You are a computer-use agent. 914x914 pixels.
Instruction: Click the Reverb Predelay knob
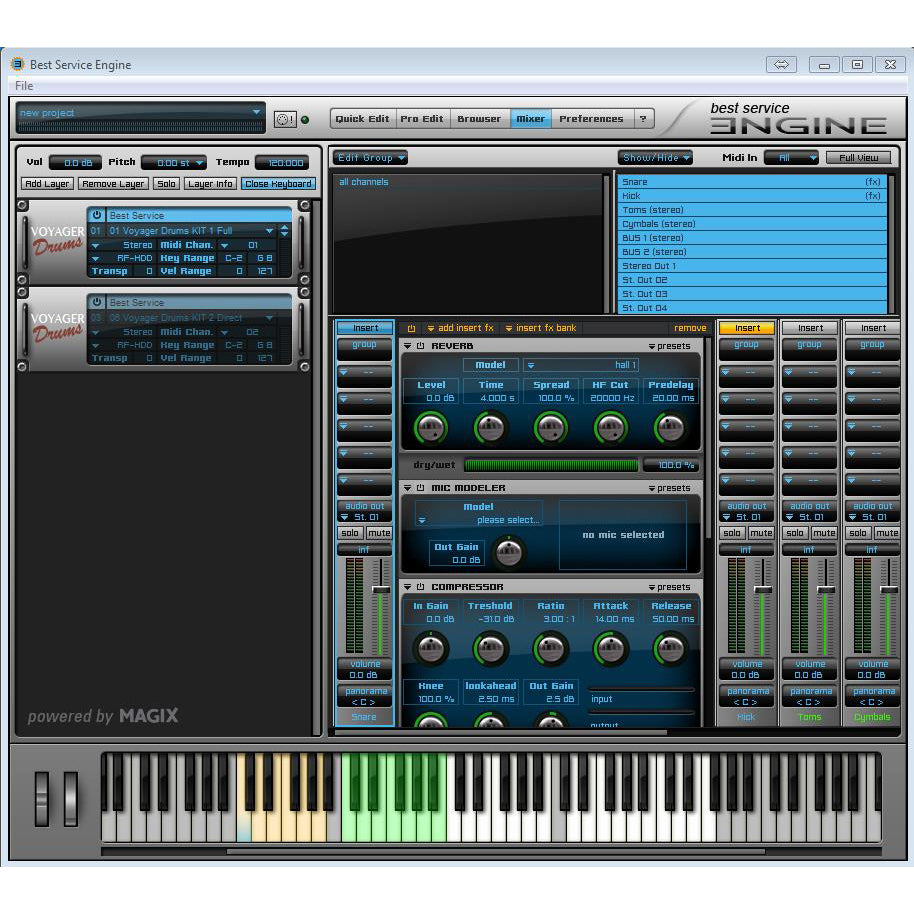670,428
